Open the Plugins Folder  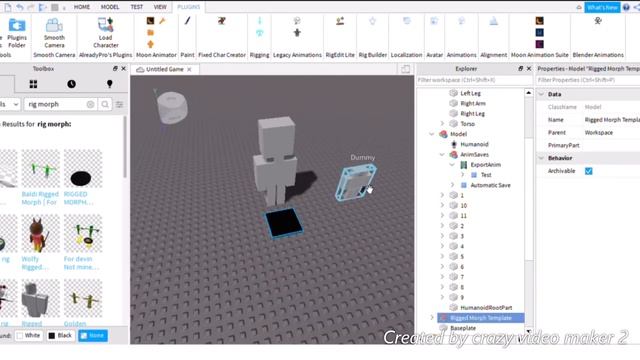click(x=17, y=33)
